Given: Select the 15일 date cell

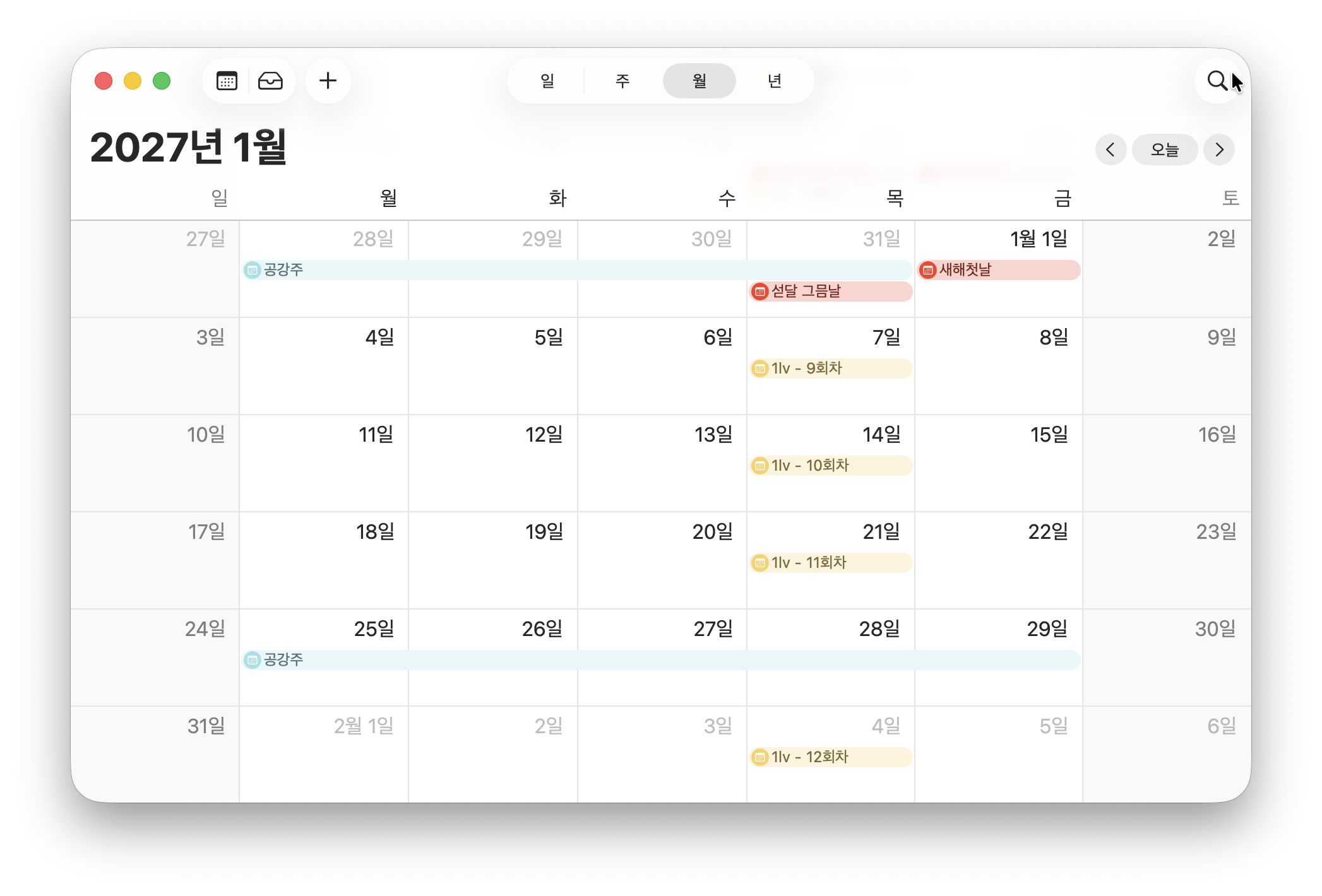Looking at the screenshot, I should (999, 464).
